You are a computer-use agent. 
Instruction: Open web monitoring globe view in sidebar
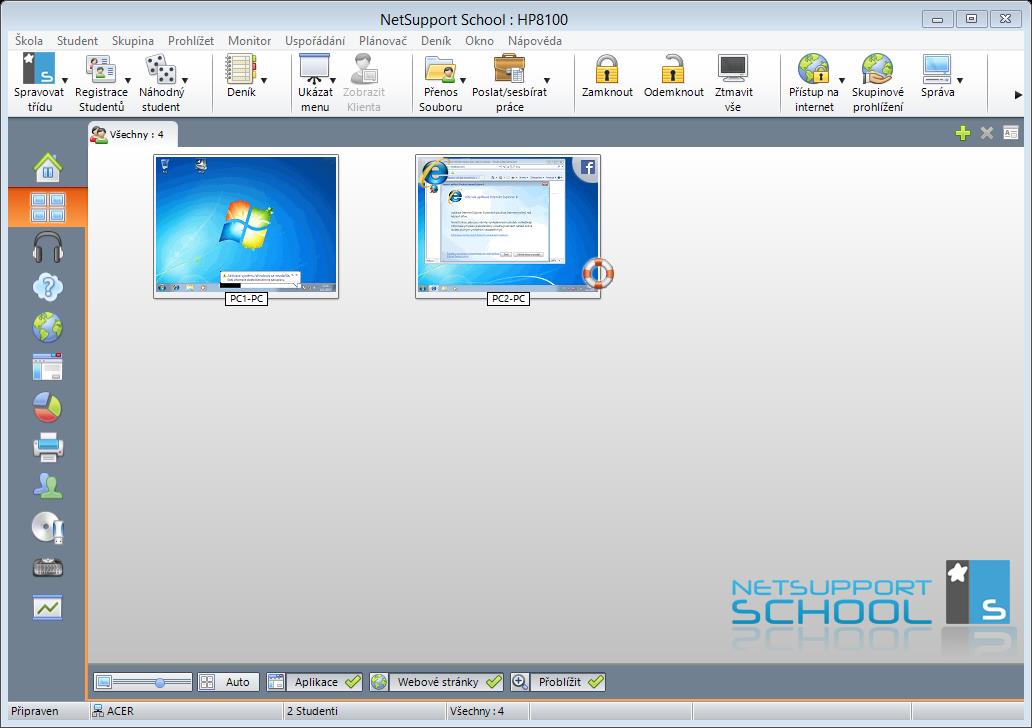48,327
